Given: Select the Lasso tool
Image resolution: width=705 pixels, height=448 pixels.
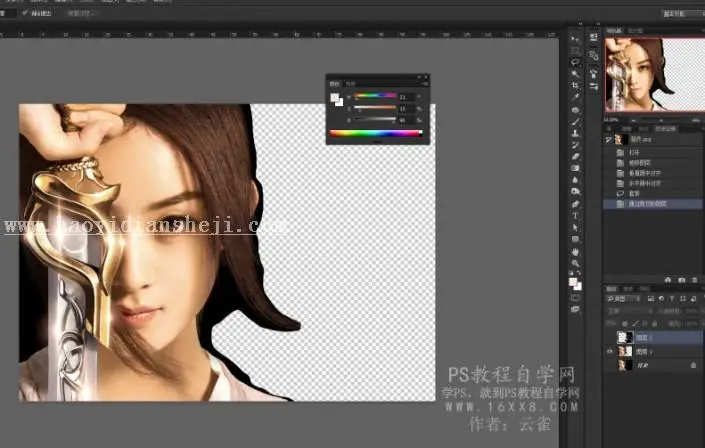Looking at the screenshot, I should 575,63.
